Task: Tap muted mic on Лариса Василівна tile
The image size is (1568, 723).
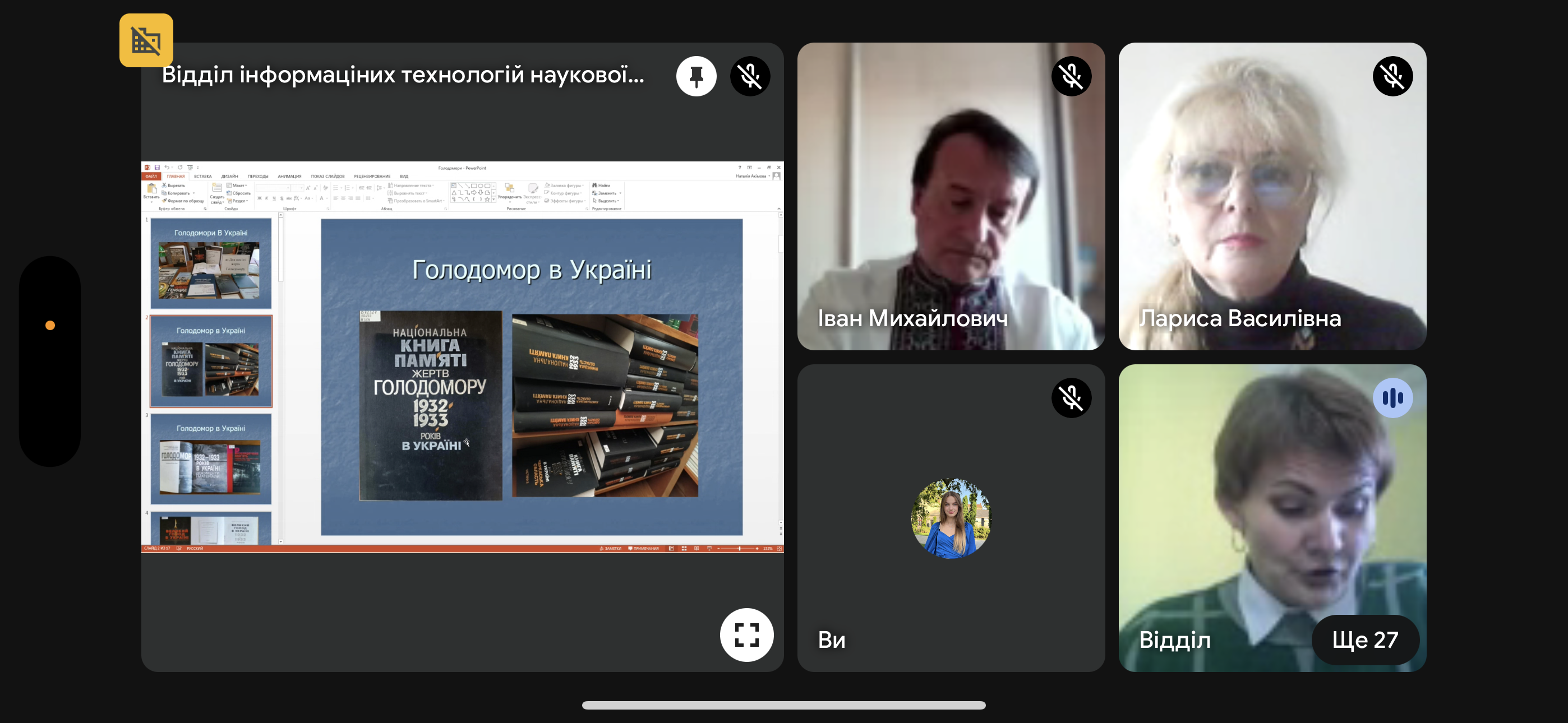Action: click(1392, 76)
